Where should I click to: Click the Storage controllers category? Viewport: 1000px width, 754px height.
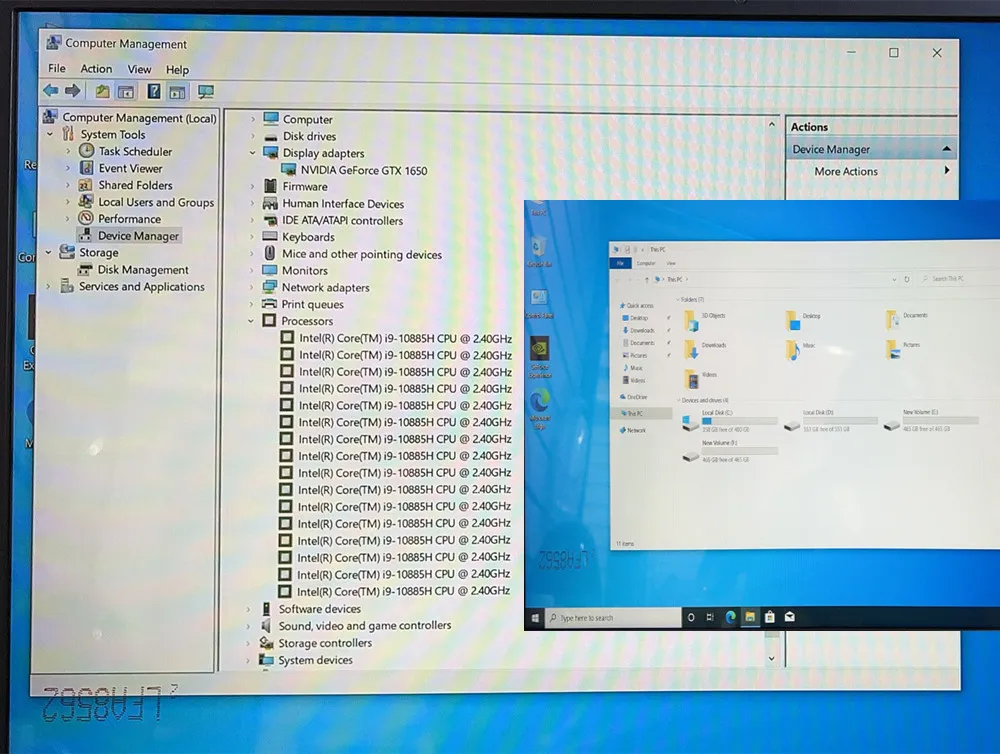(x=325, y=643)
